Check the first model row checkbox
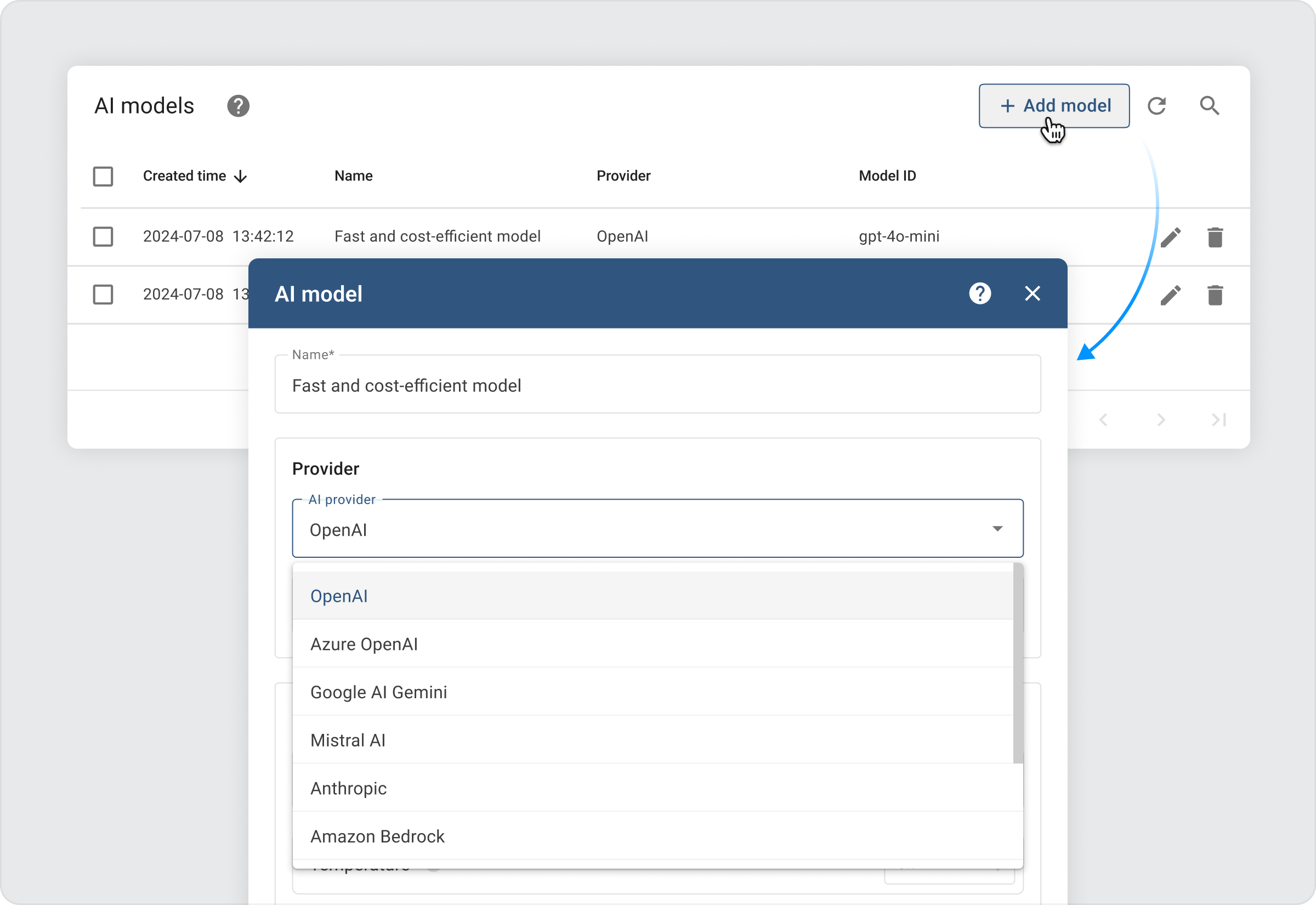This screenshot has width=1316, height=905. click(103, 236)
